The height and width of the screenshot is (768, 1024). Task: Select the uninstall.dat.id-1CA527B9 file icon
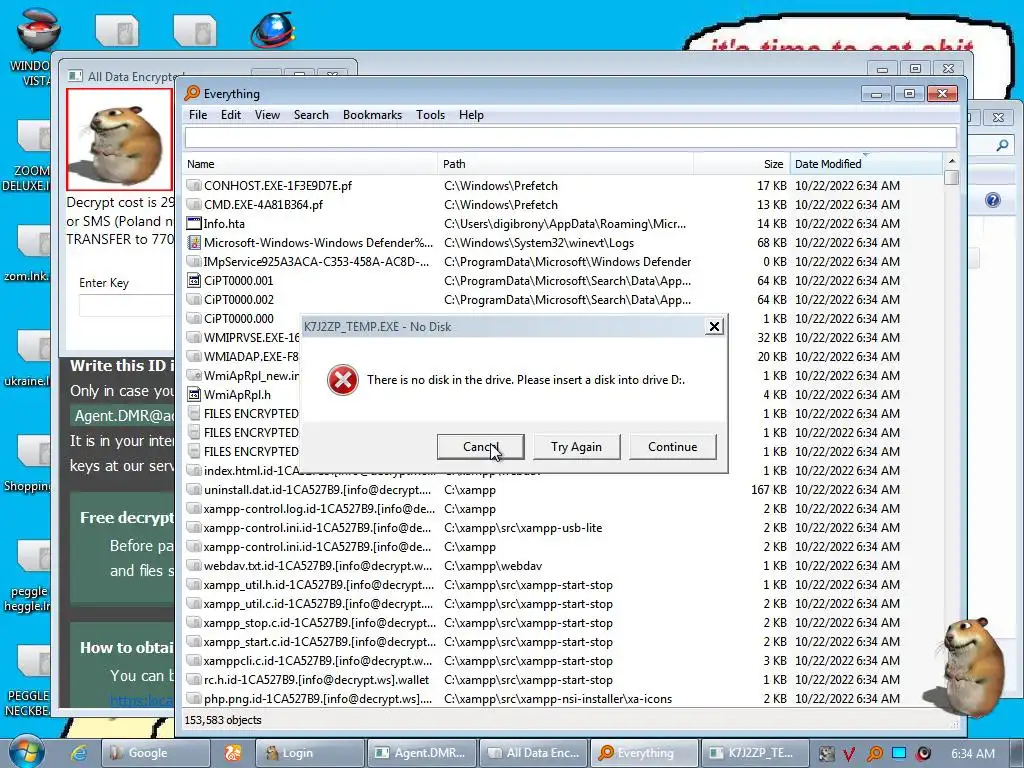pos(193,489)
